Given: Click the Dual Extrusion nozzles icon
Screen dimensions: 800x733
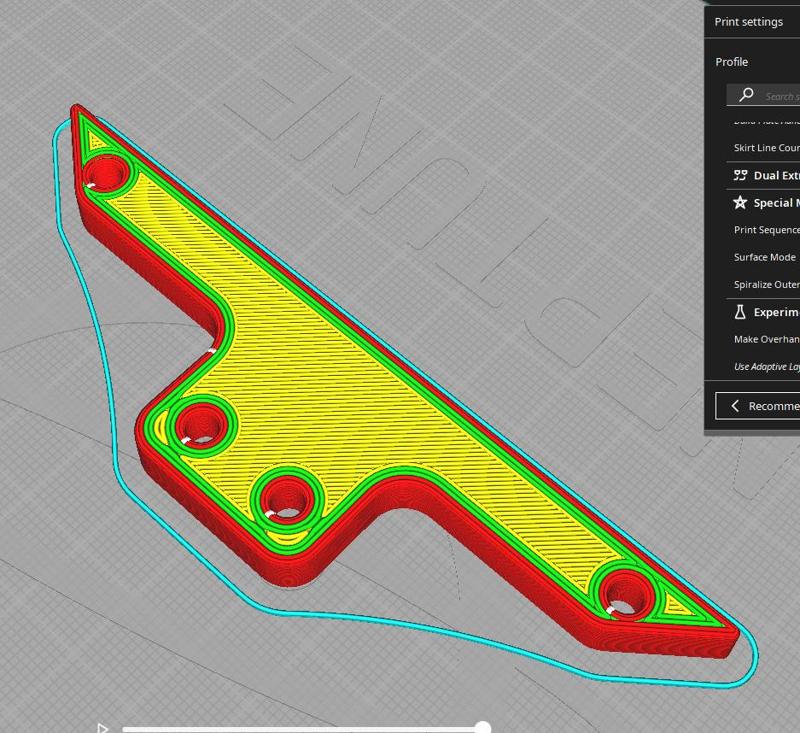Looking at the screenshot, I should 740,175.
